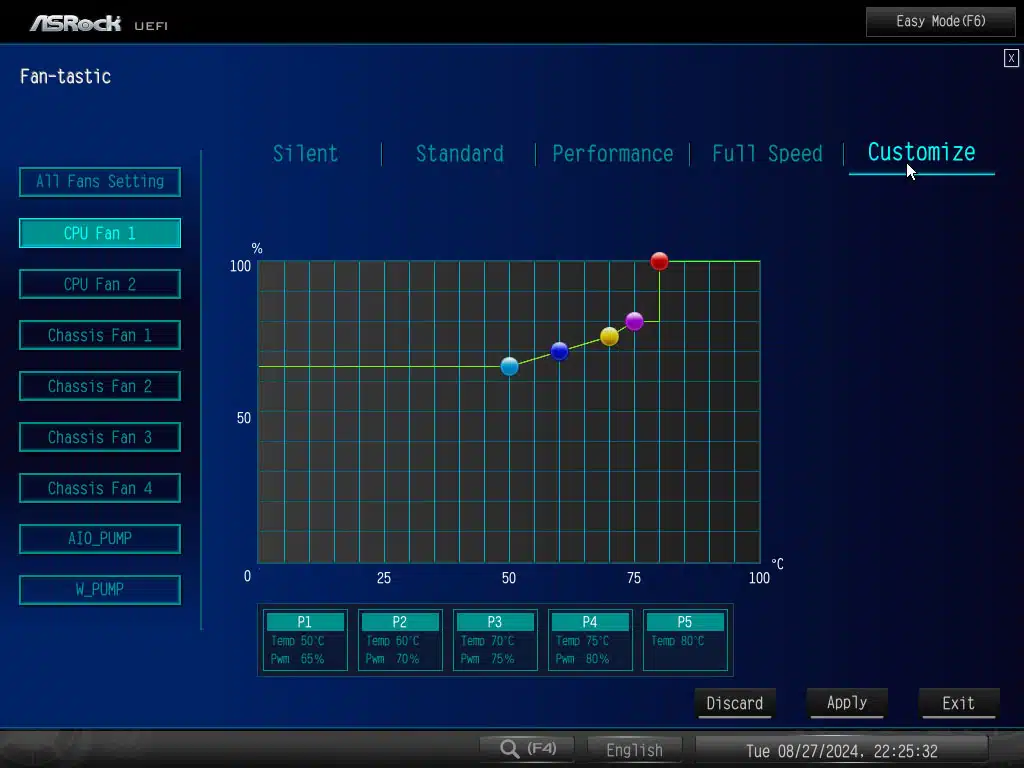Choose Chassis Fan 1 from fan list
Image resolution: width=1024 pixels, height=768 pixels.
click(x=100, y=335)
